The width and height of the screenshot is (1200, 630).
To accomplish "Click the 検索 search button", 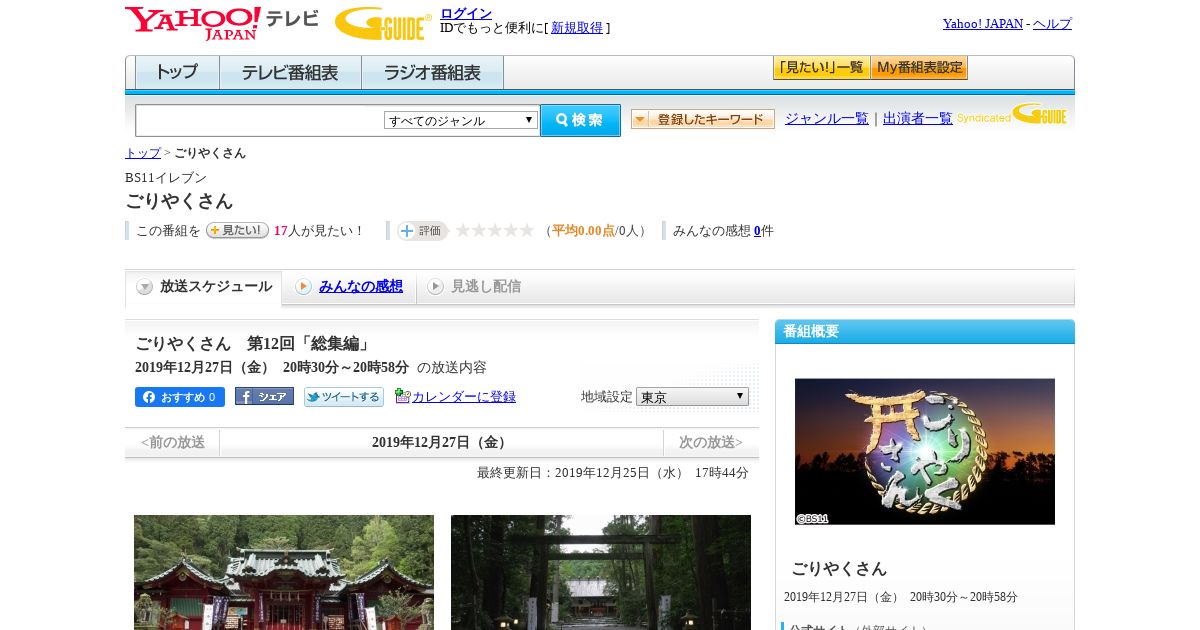I will 580,120.
